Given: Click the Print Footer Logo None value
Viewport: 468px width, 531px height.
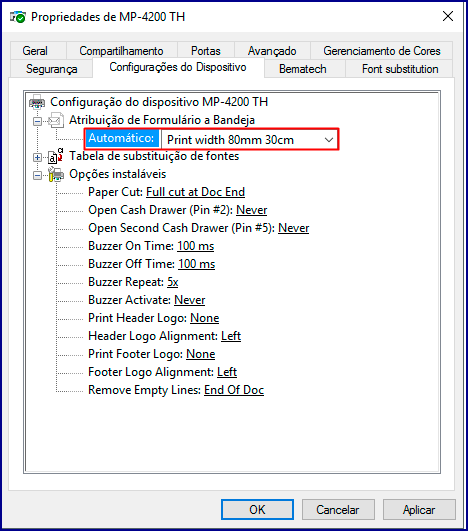Looking at the screenshot, I should click(201, 354).
